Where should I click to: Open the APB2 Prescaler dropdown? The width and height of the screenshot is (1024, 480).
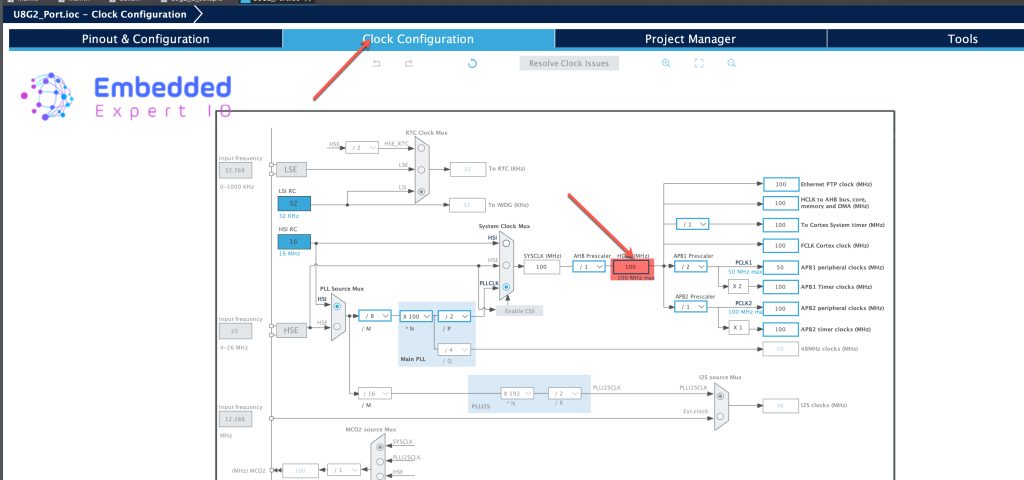691,307
